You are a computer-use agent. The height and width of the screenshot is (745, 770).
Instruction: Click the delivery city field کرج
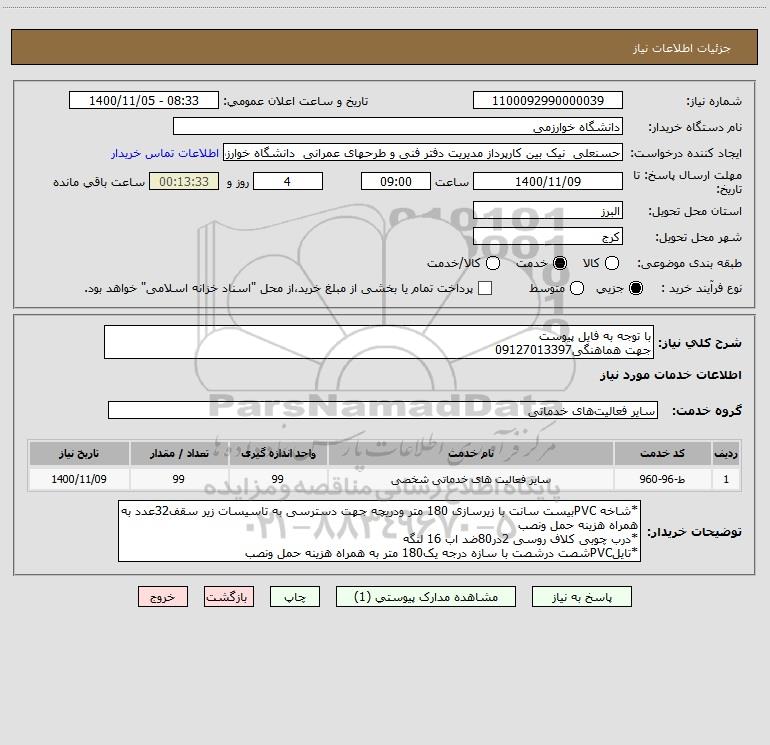[548, 237]
